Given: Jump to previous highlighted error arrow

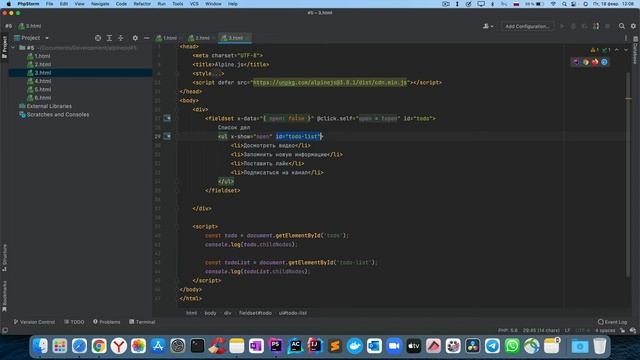Looking at the screenshot, I should click(x=617, y=50).
